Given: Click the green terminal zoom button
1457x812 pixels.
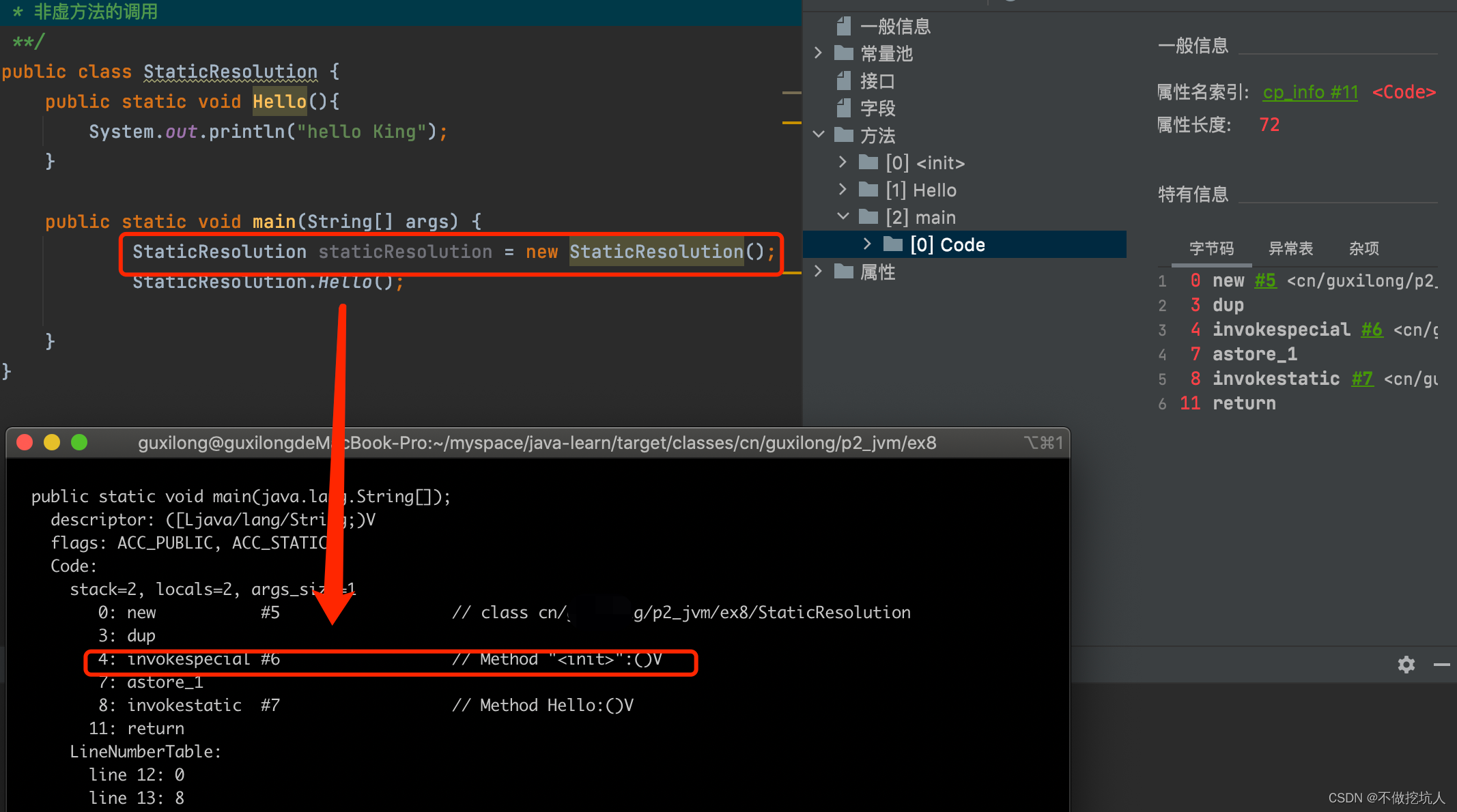Looking at the screenshot, I should [79, 442].
